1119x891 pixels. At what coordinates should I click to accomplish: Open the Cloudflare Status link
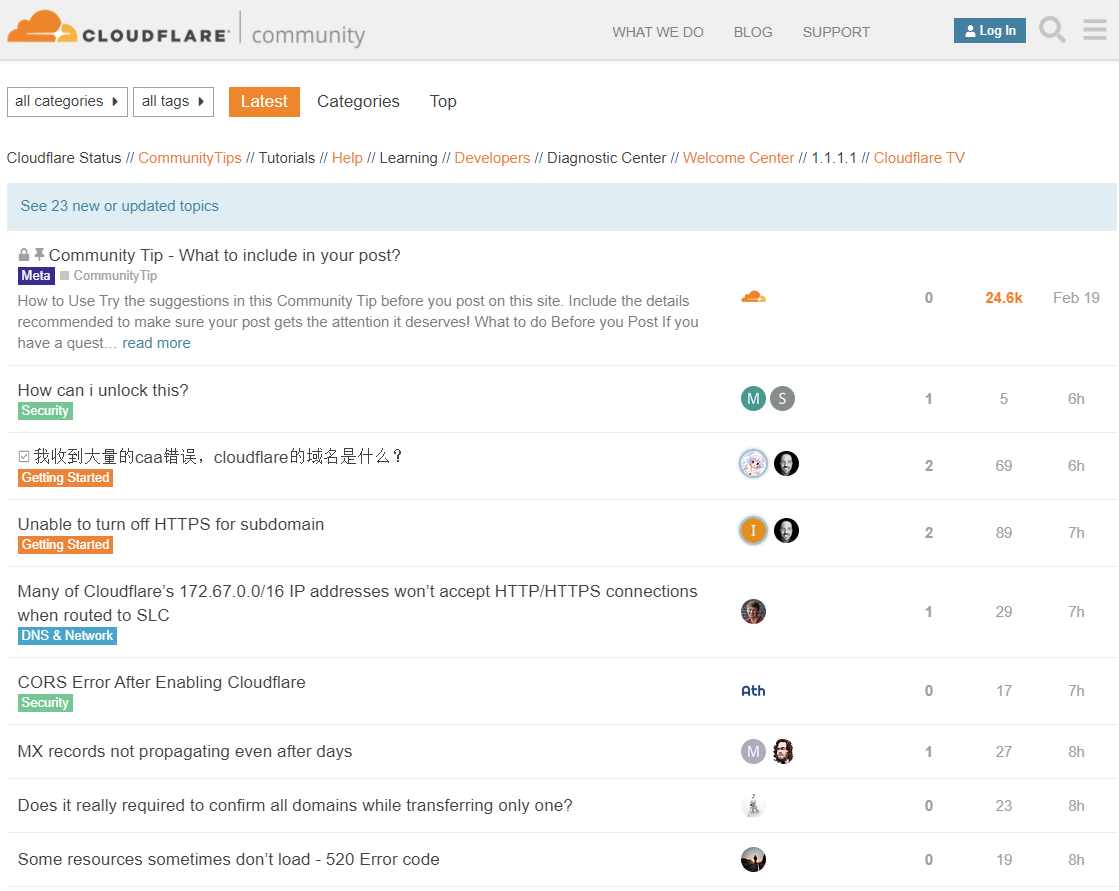64,158
